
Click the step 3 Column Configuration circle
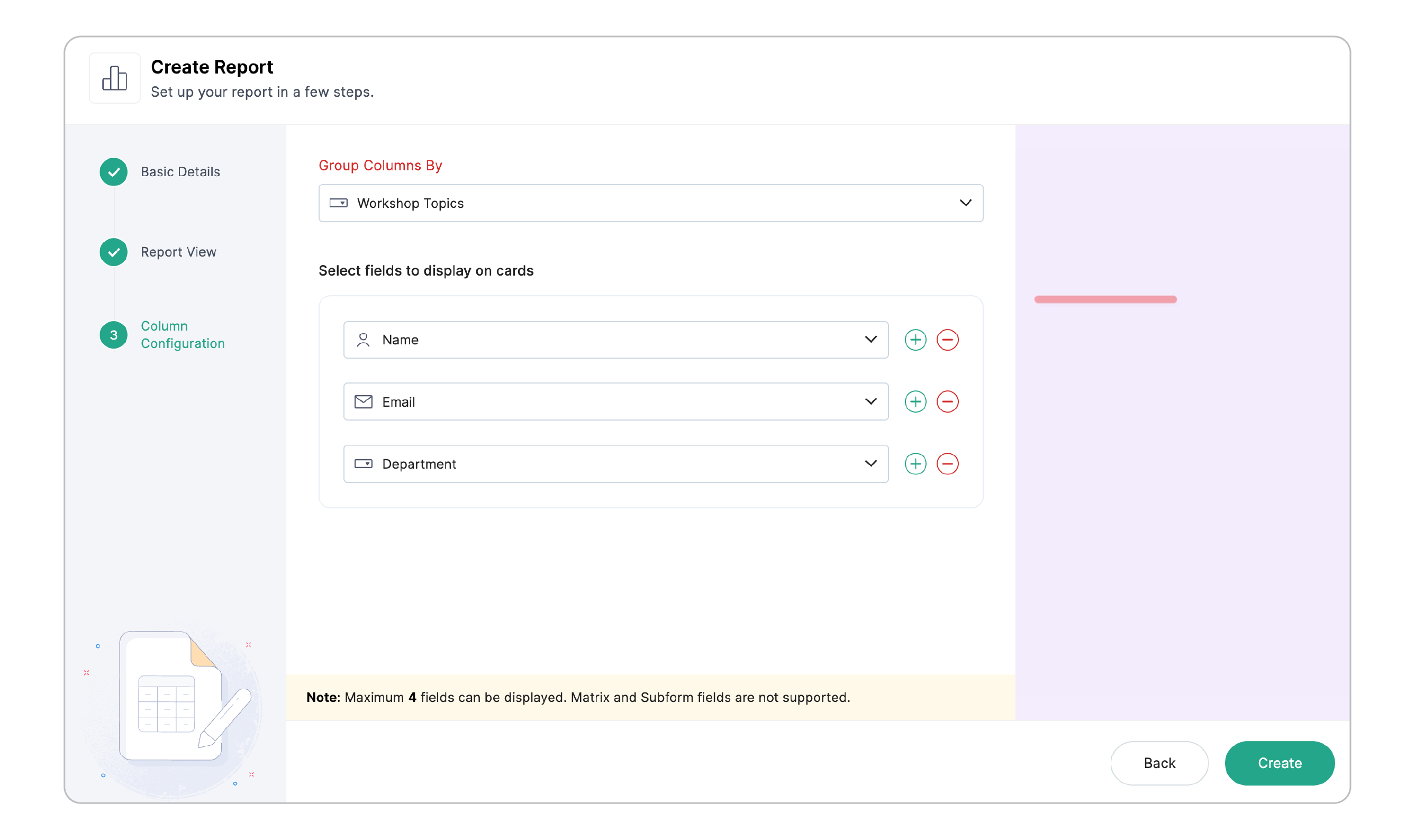click(x=114, y=334)
